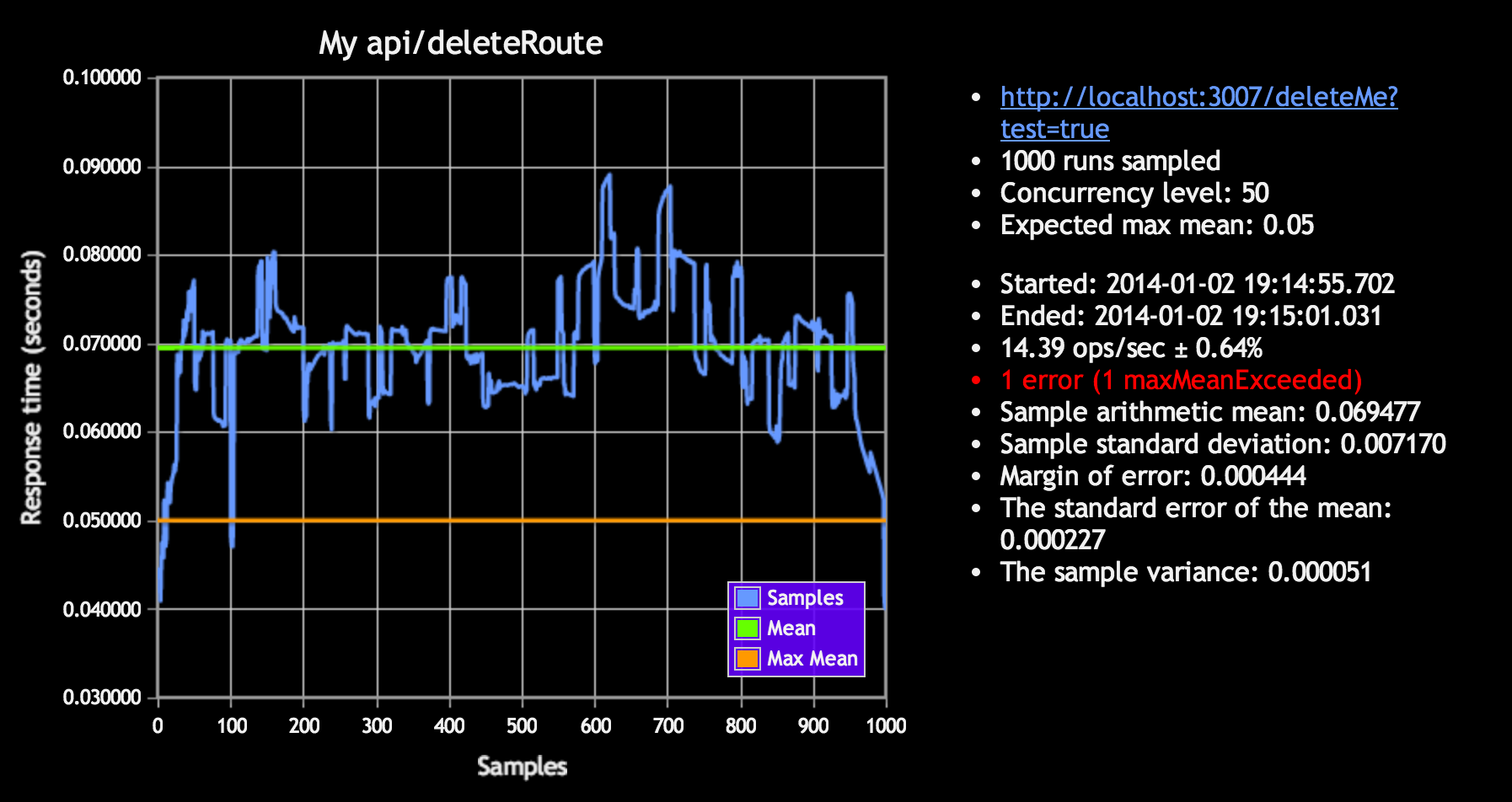Click the 'Samples' x-axis title
This screenshot has height=802, width=1512.
[x=522, y=767]
